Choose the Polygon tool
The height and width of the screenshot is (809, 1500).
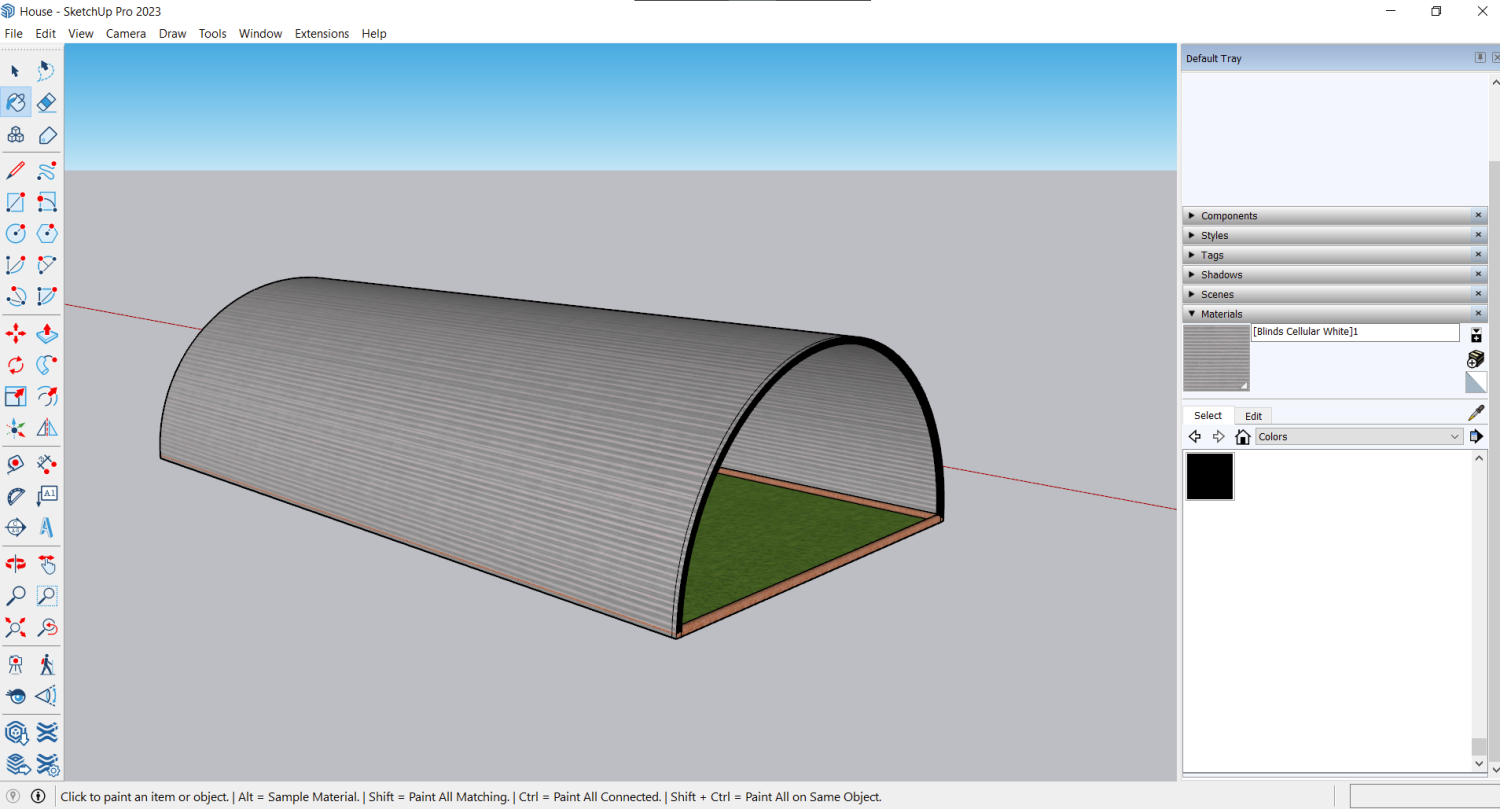pyautogui.click(x=46, y=233)
